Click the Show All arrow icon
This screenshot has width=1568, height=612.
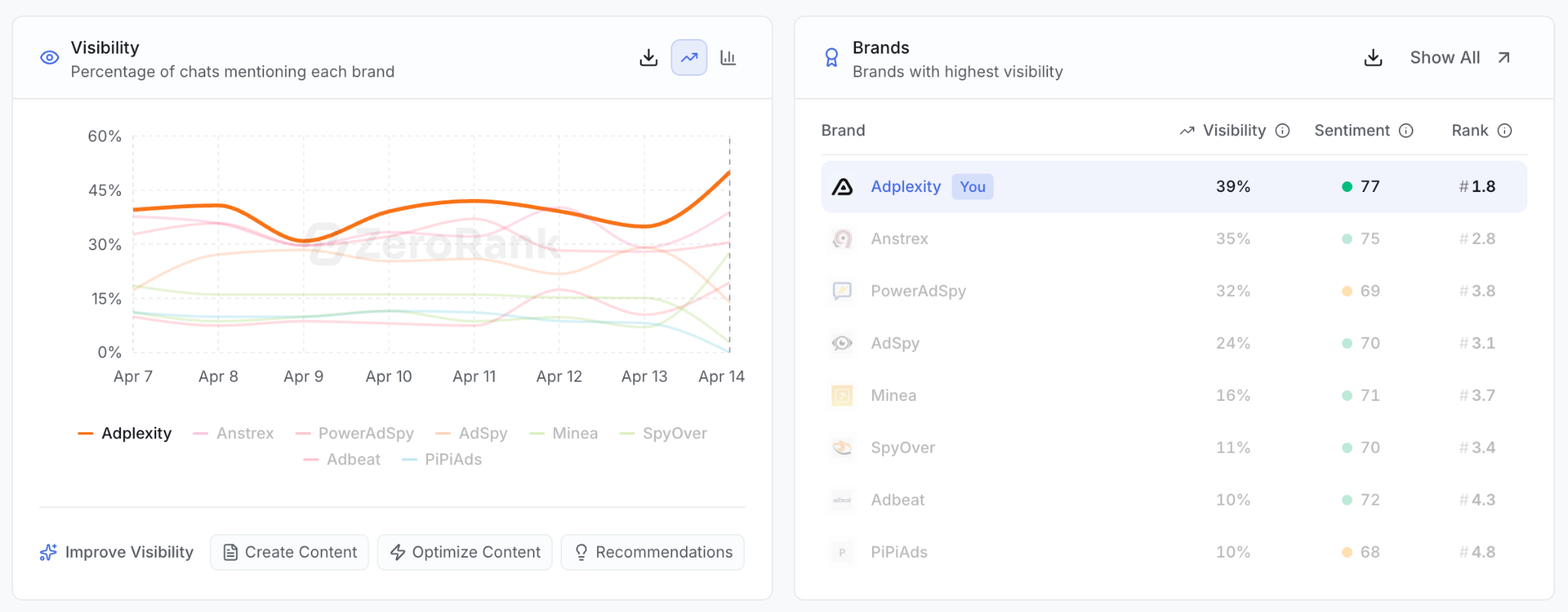tap(1504, 57)
